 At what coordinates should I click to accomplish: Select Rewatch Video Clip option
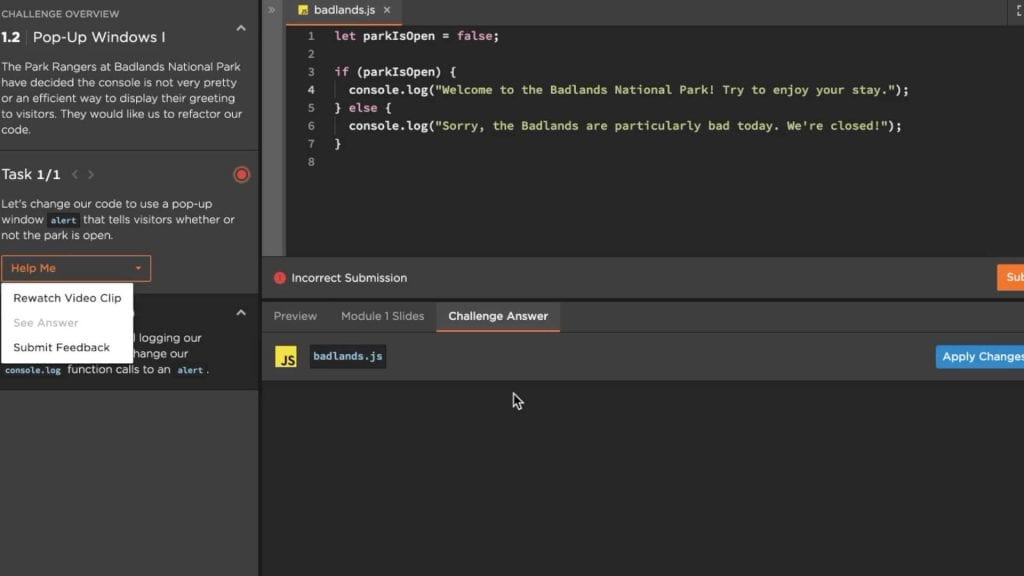pyautogui.click(x=67, y=298)
